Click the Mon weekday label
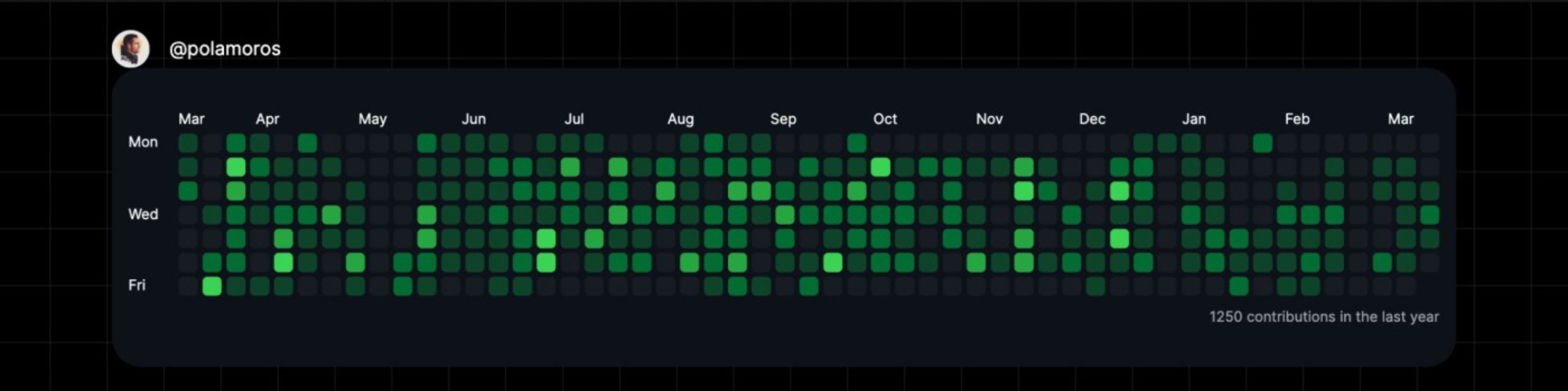This screenshot has width=1568, height=391. pyautogui.click(x=143, y=142)
